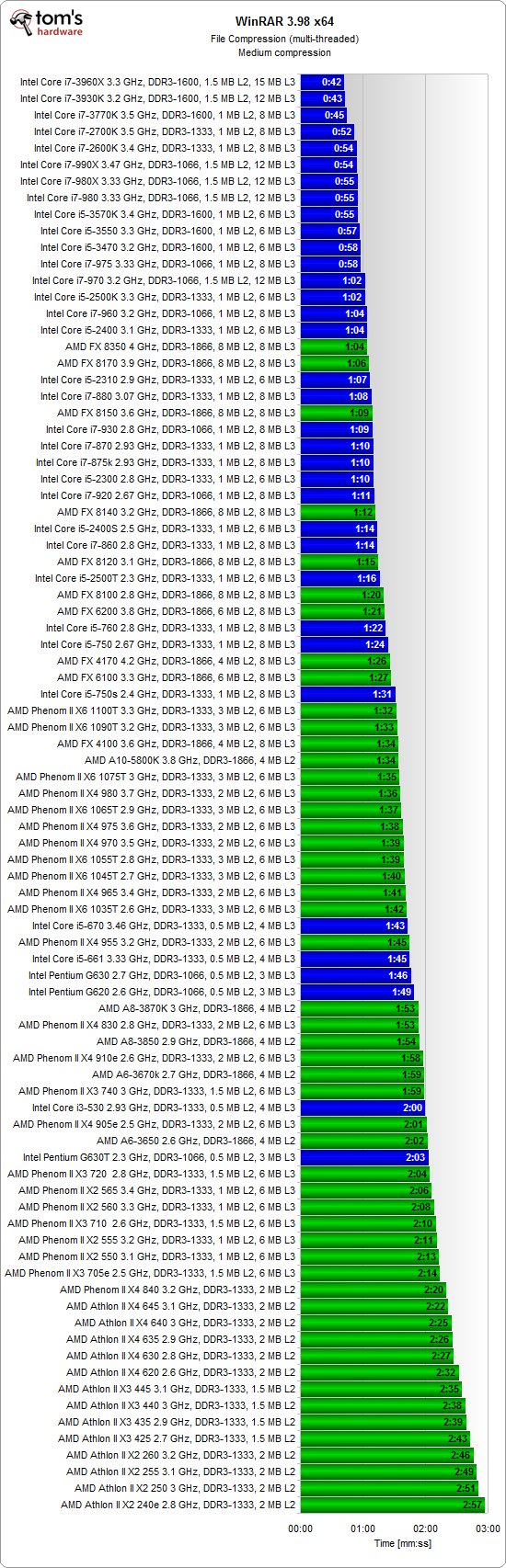This screenshot has width=506, height=1568.
Task: Select the AMD Athlon II X2 260 label
Action: coord(181,1455)
